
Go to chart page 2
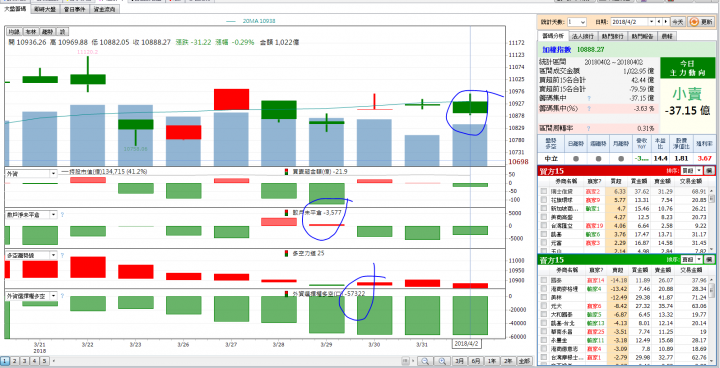coord(15,361)
